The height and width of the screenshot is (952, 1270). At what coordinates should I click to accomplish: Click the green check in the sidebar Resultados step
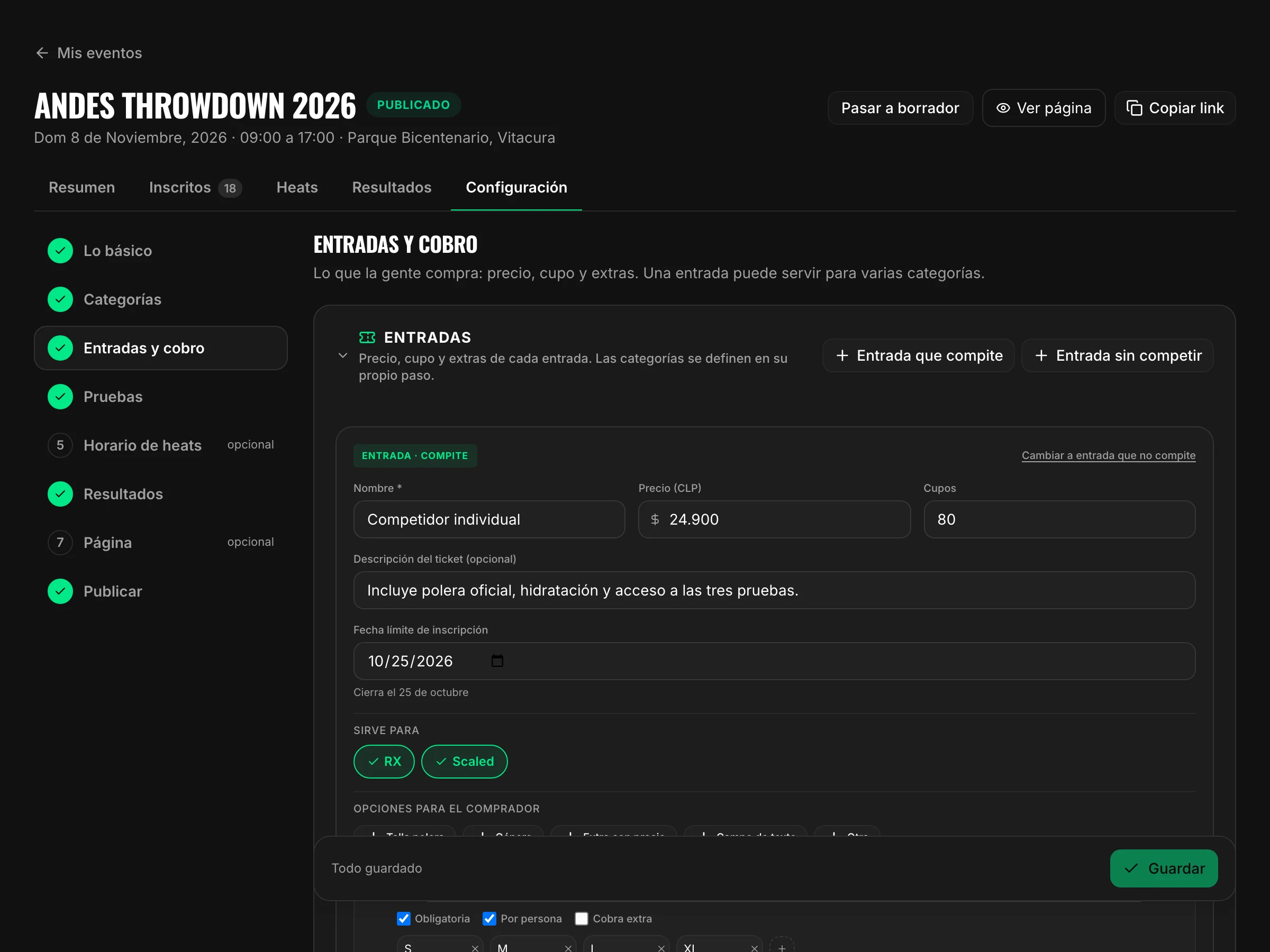[60, 494]
